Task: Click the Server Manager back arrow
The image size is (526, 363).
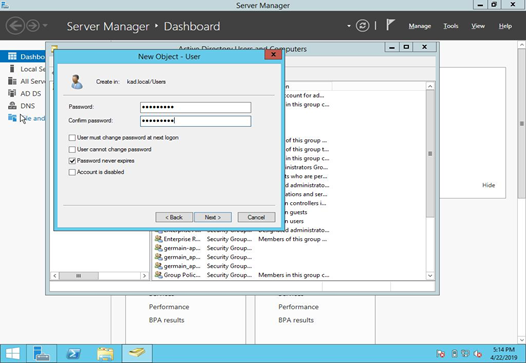Action: click(15, 26)
